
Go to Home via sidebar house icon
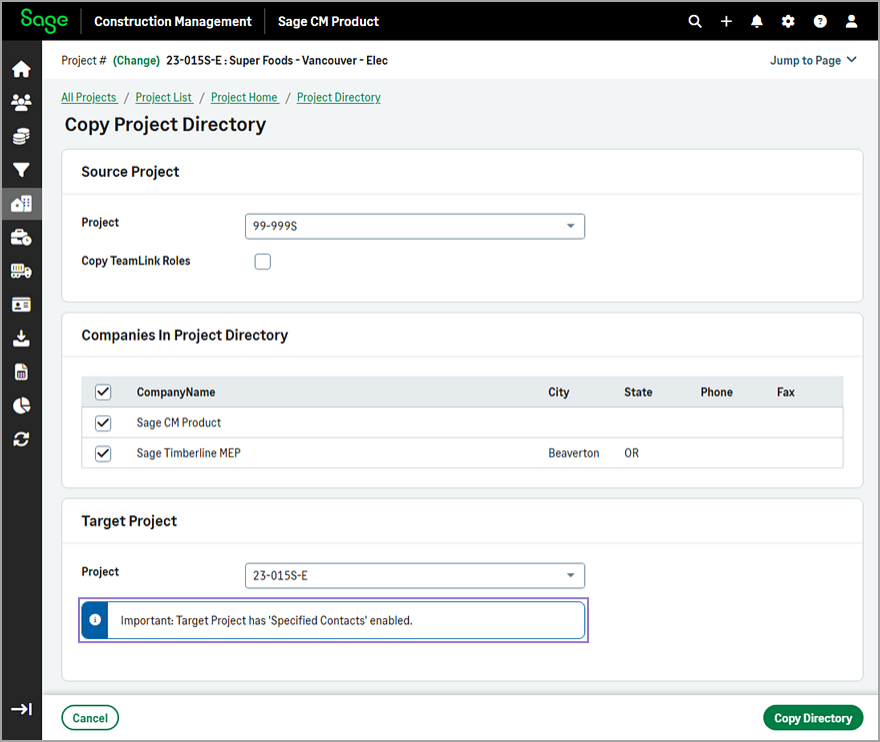pos(21,69)
